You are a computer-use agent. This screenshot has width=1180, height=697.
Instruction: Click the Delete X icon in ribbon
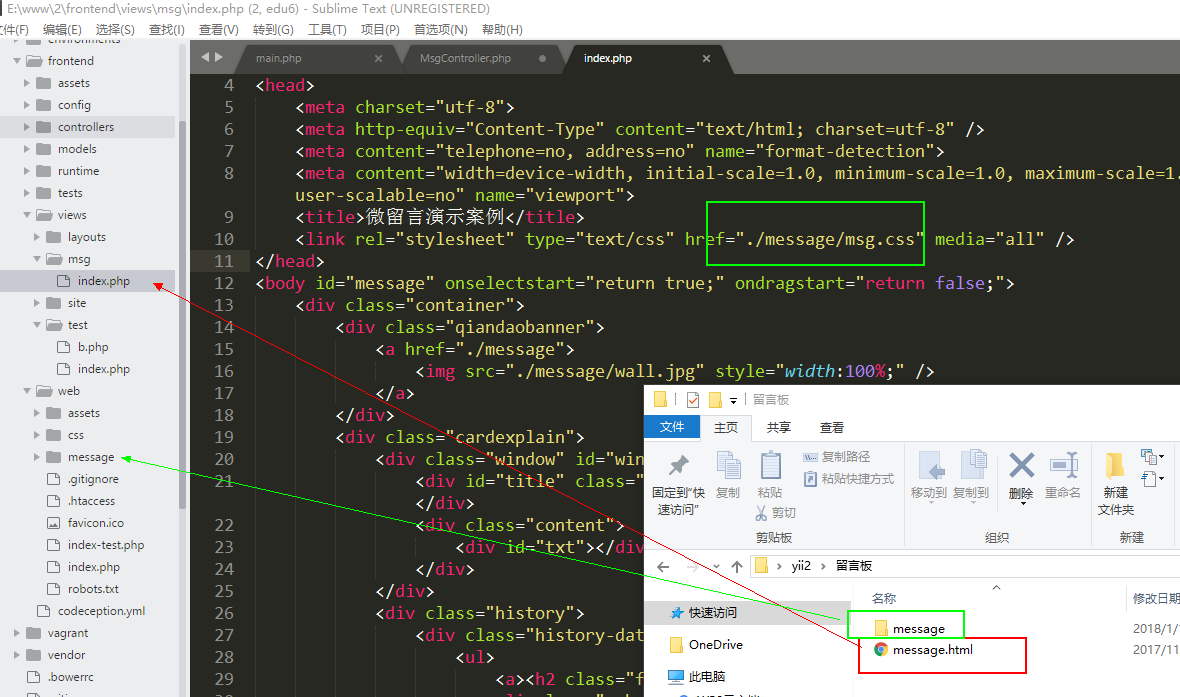pyautogui.click(x=1021, y=466)
